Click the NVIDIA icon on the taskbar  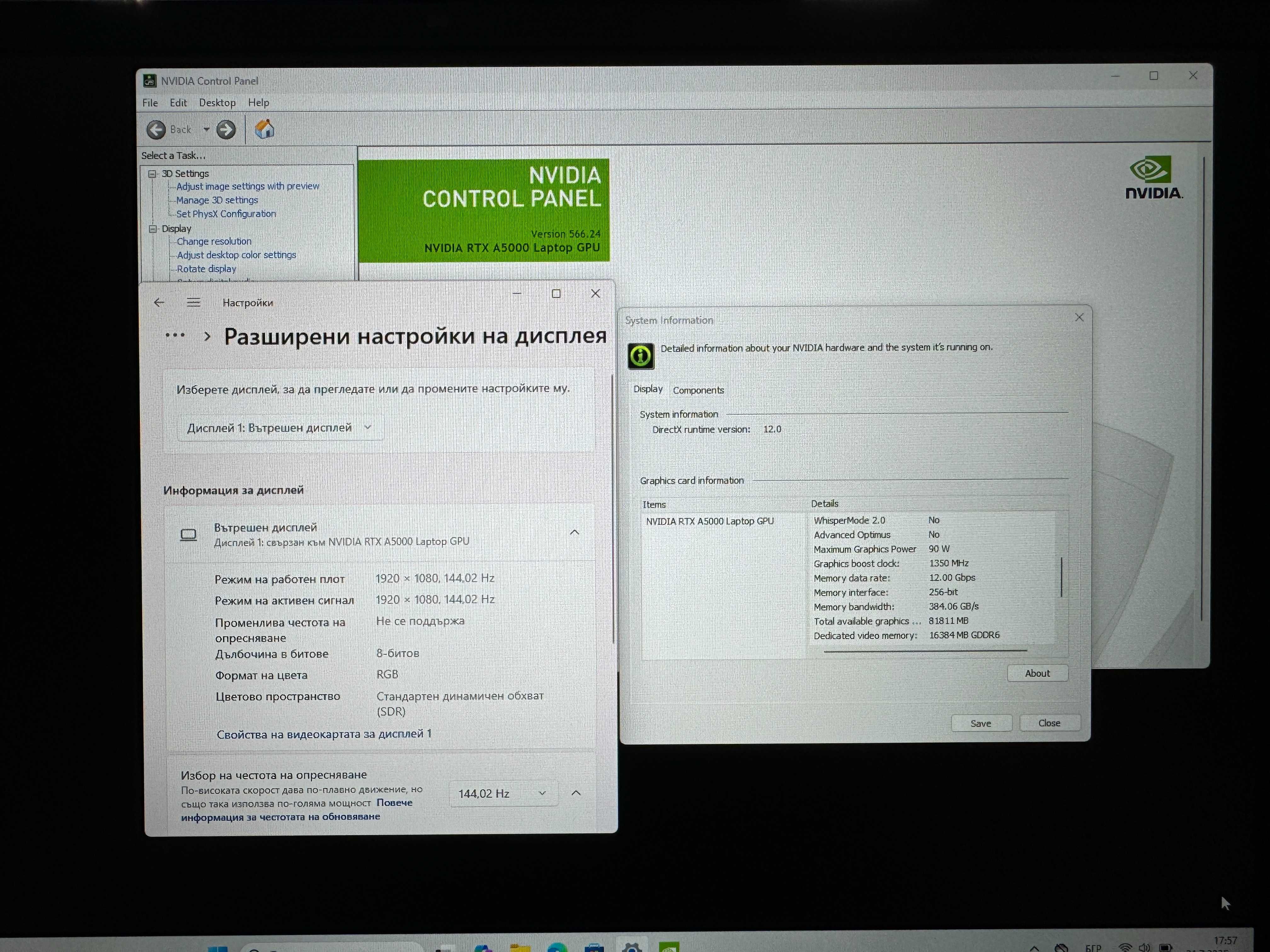pyautogui.click(x=669, y=947)
